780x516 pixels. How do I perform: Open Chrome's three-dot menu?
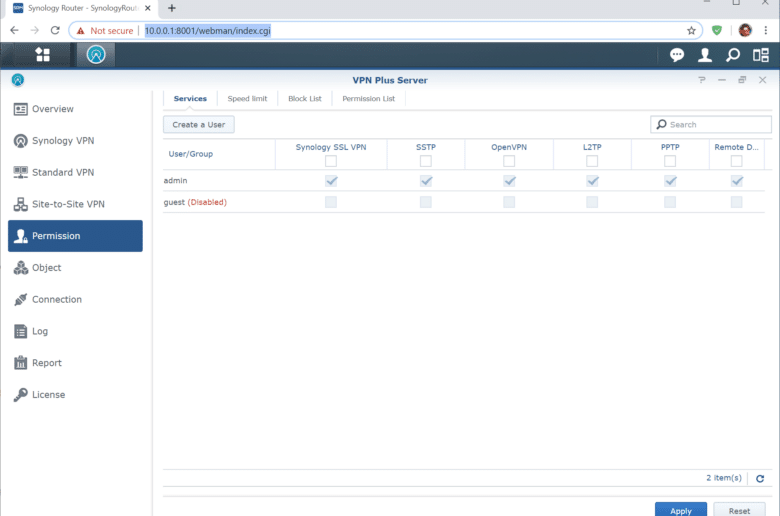pyautogui.click(x=766, y=30)
